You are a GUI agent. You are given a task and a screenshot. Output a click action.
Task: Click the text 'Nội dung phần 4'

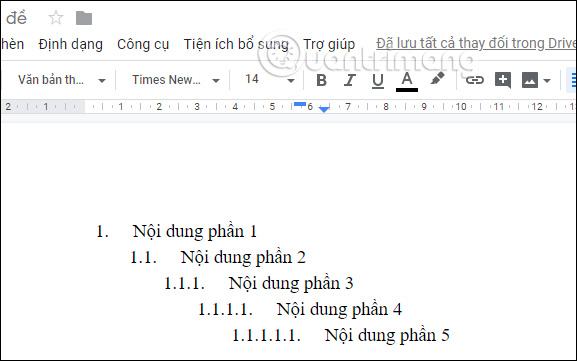tap(339, 309)
